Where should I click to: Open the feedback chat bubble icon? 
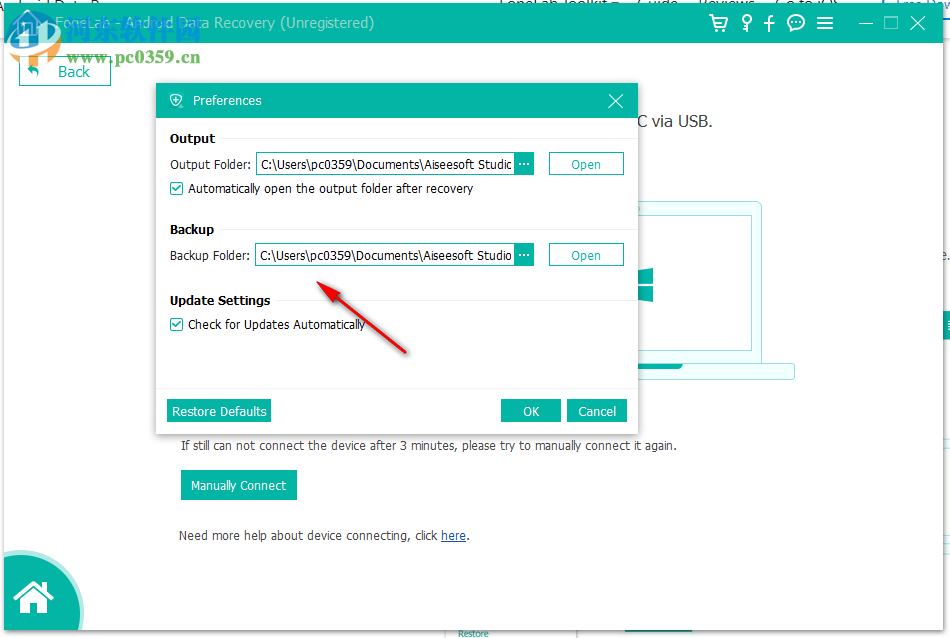tap(795, 22)
